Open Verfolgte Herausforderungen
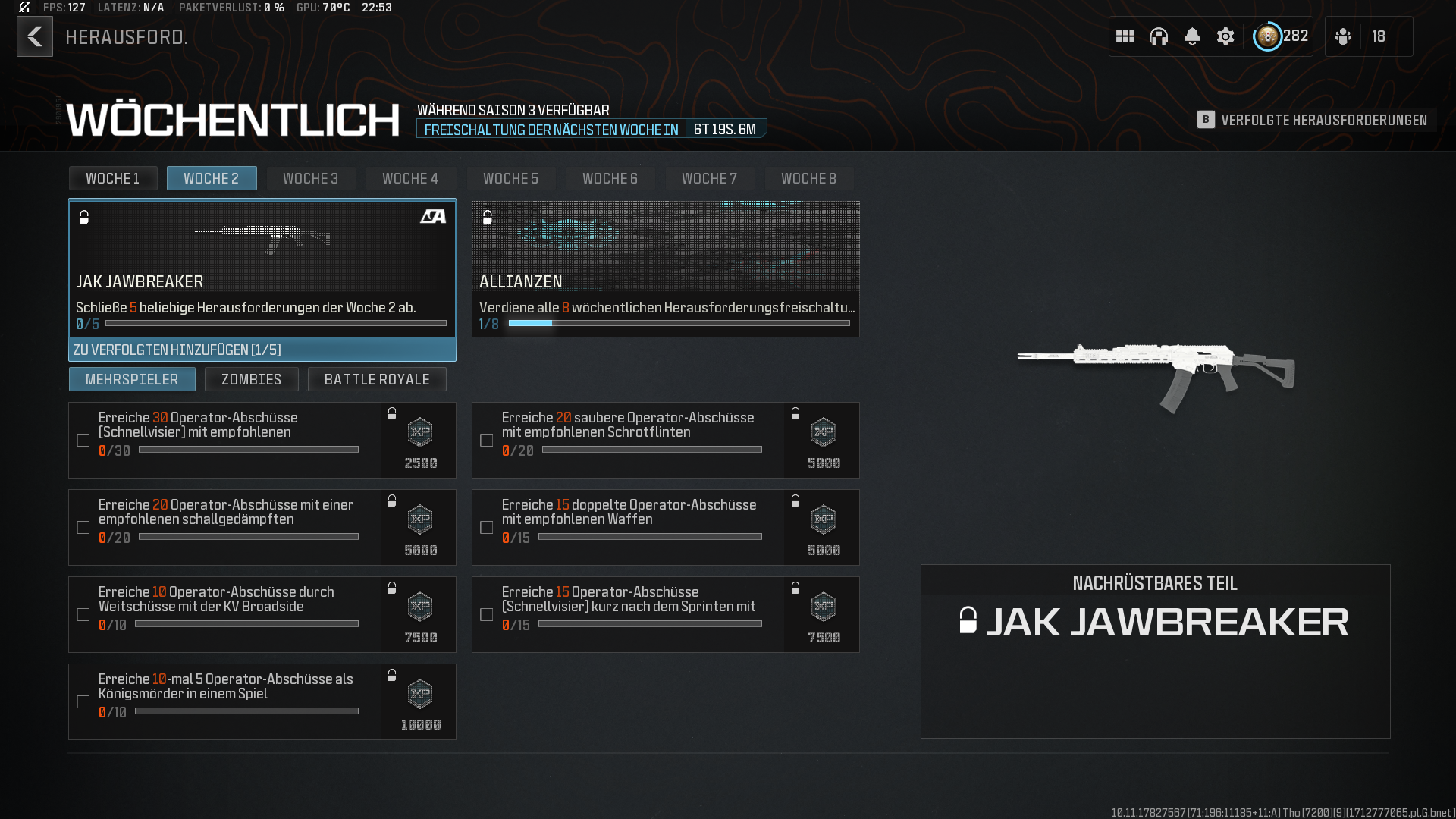Viewport: 1456px width, 819px height. [1316, 120]
